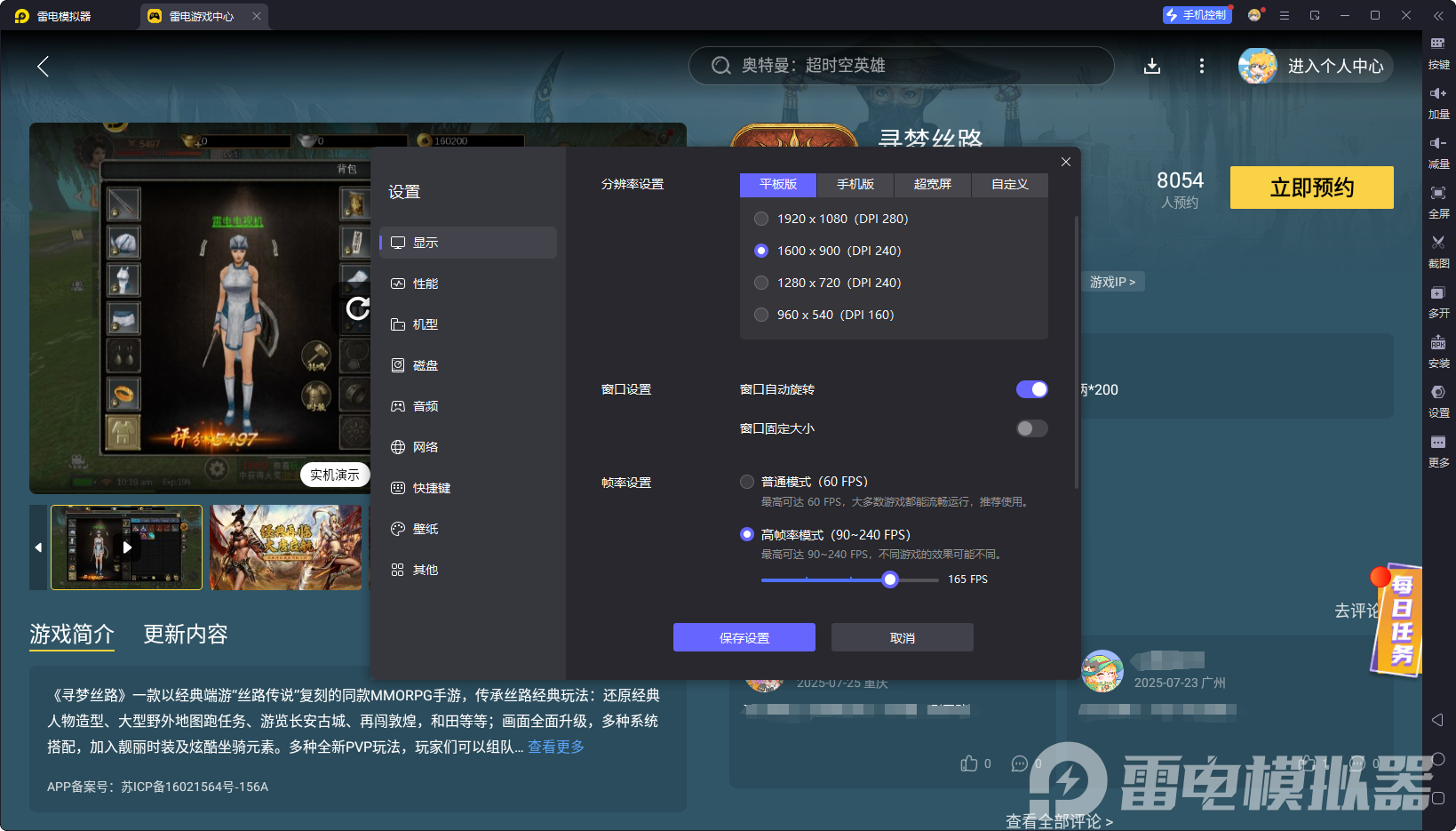1456x831 pixels.
Task: Enable the fixed window size toggle
Action: (x=1031, y=428)
